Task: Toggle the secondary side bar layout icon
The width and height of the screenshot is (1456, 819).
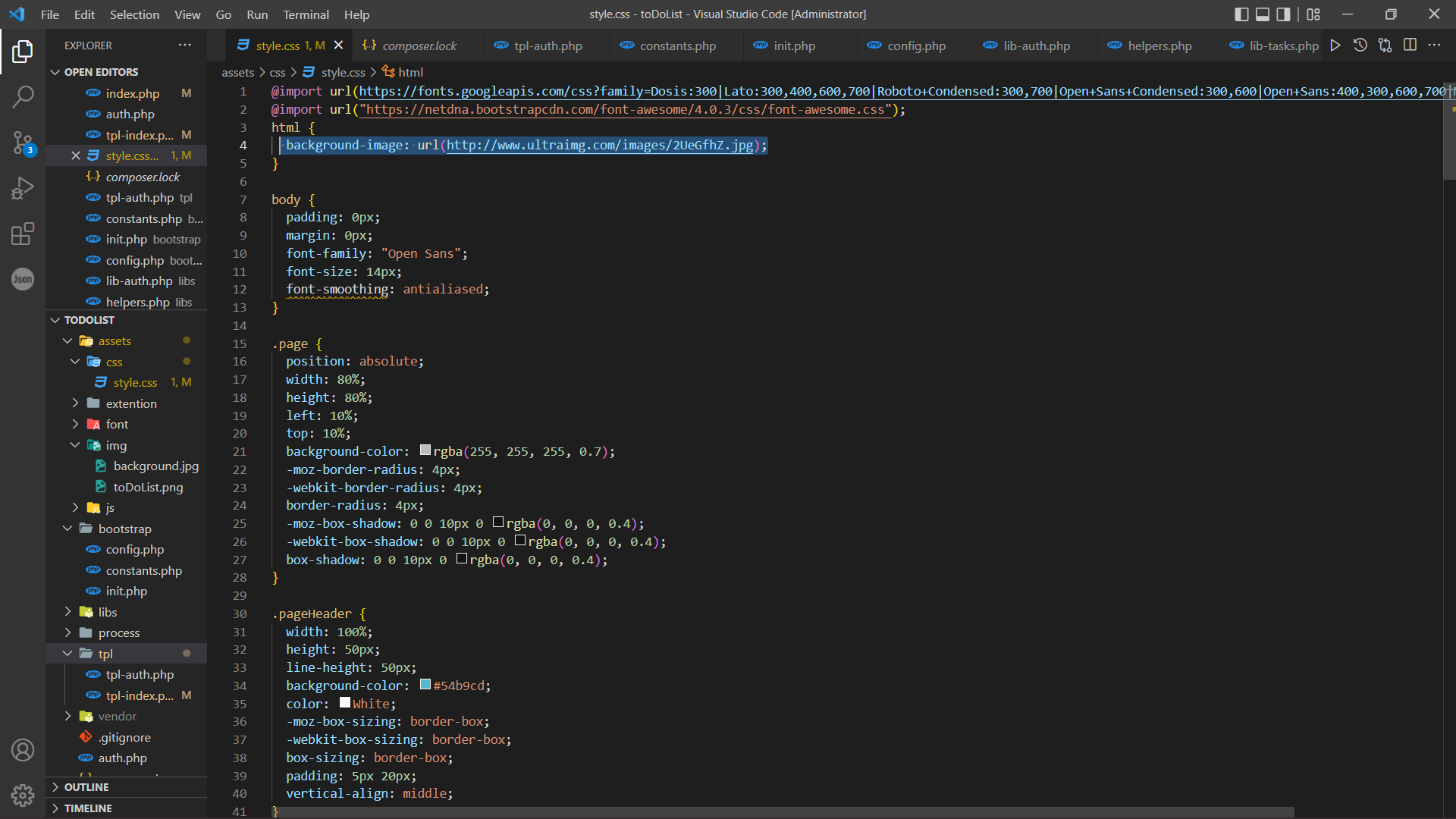Action: coord(1283,14)
